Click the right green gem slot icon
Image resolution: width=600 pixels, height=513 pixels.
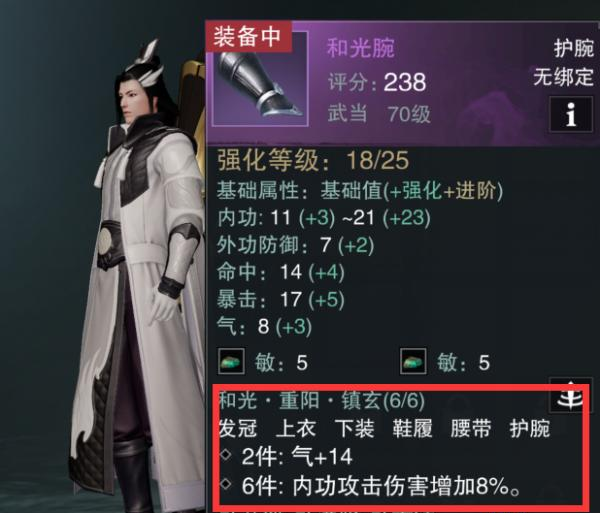tap(413, 361)
